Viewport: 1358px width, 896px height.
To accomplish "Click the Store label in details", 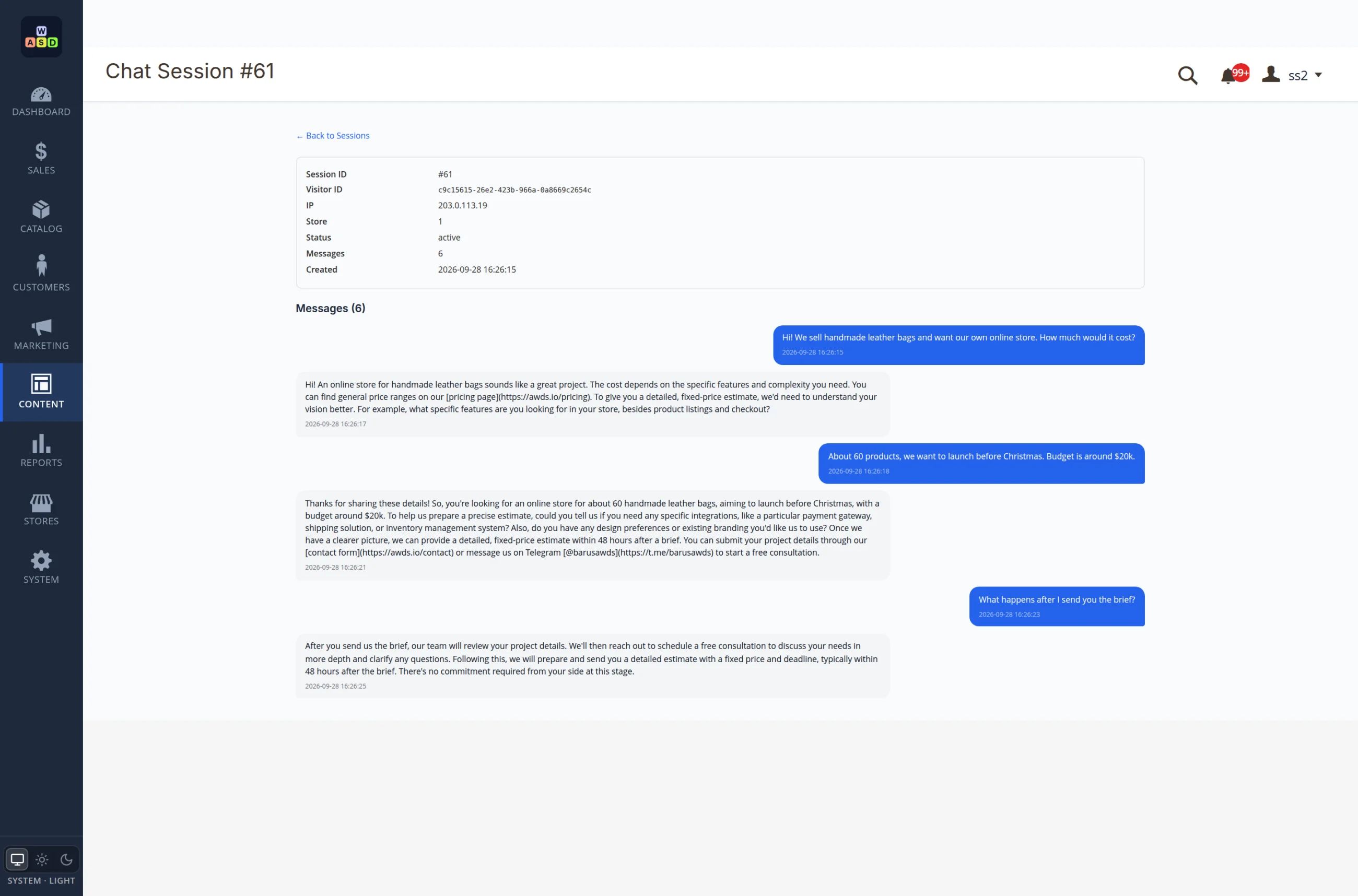I will point(316,221).
